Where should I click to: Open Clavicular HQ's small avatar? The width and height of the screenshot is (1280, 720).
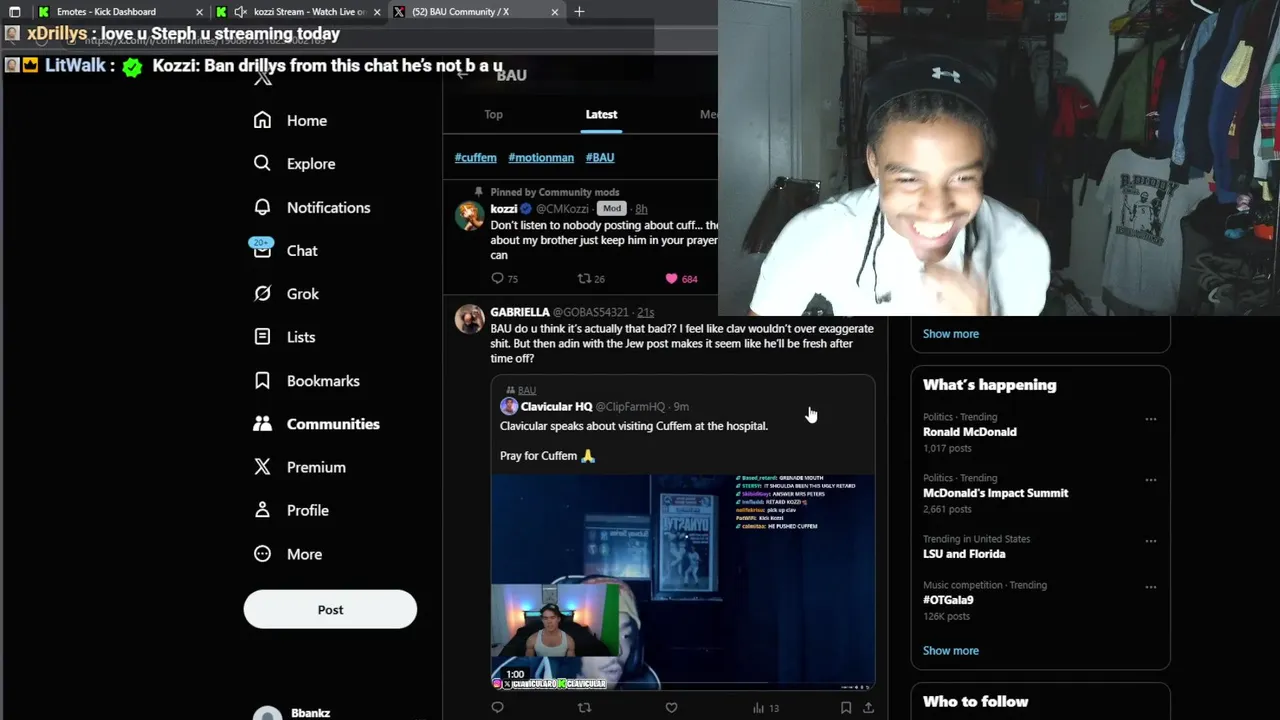point(509,406)
